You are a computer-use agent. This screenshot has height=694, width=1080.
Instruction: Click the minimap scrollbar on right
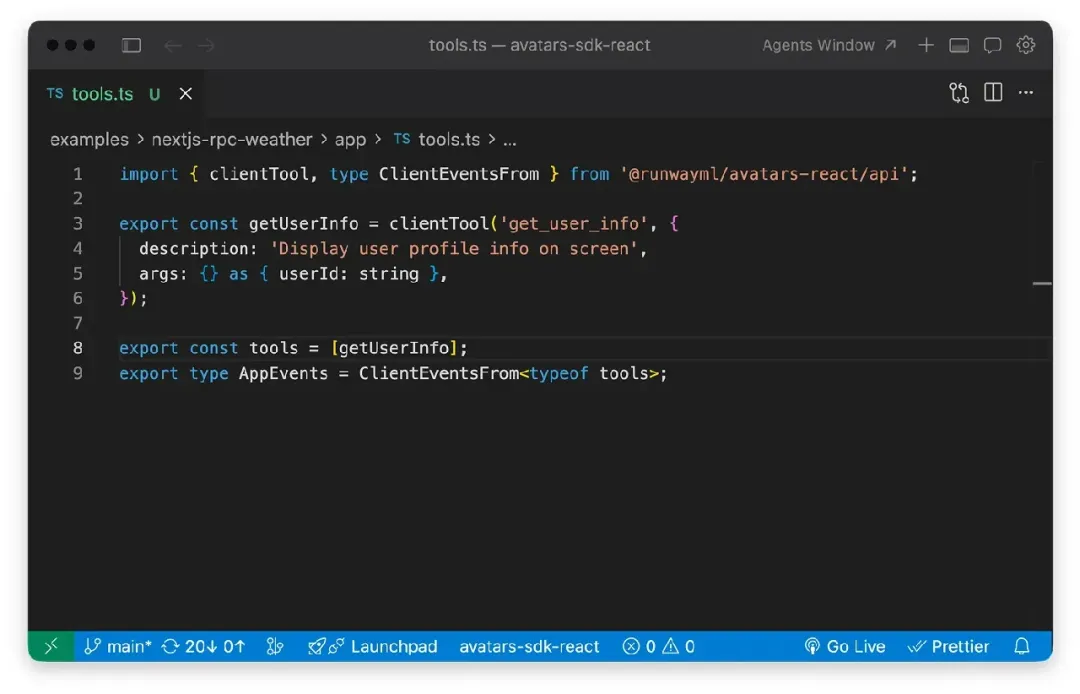(1042, 283)
